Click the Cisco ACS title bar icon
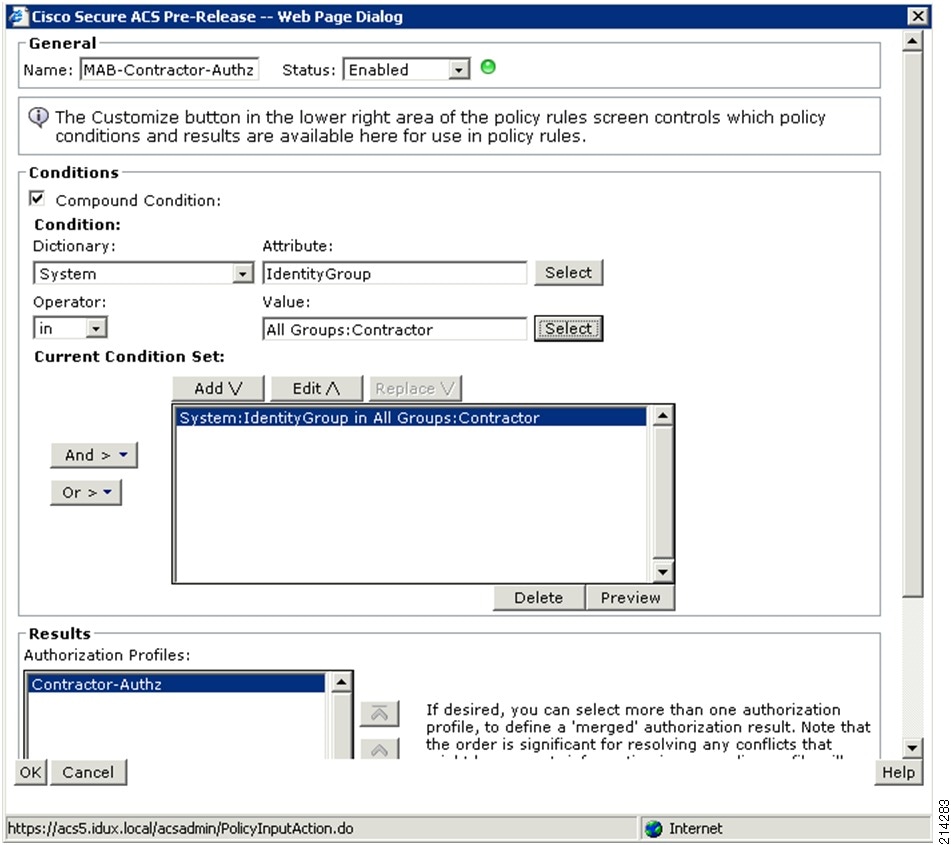The width and height of the screenshot is (951, 845). pos(18,16)
